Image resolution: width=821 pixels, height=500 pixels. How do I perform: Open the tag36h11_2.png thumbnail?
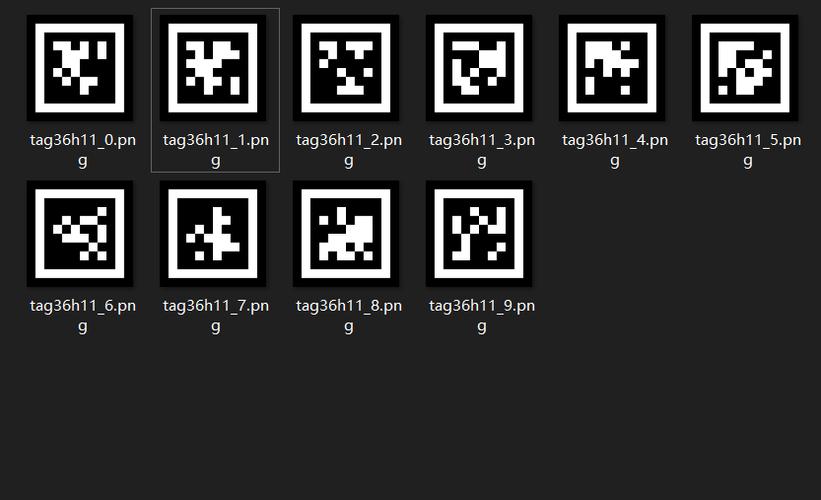(x=346, y=68)
